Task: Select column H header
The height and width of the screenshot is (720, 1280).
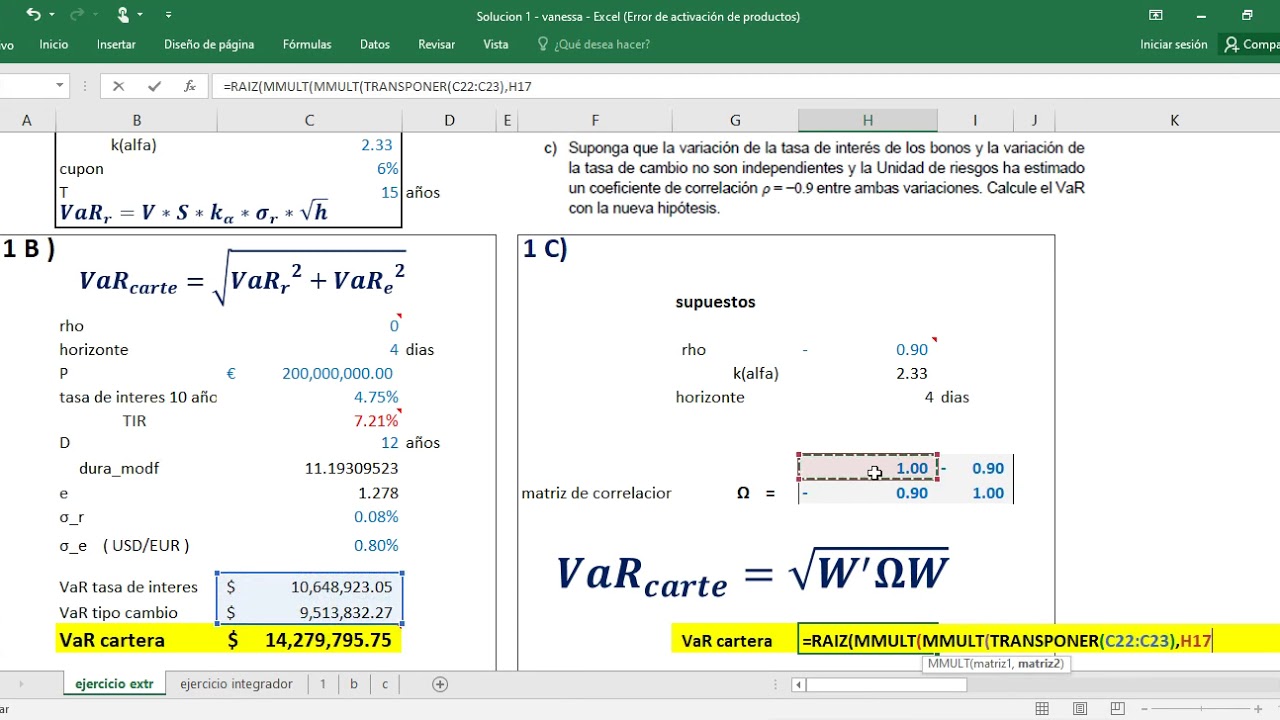Action: coord(867,120)
